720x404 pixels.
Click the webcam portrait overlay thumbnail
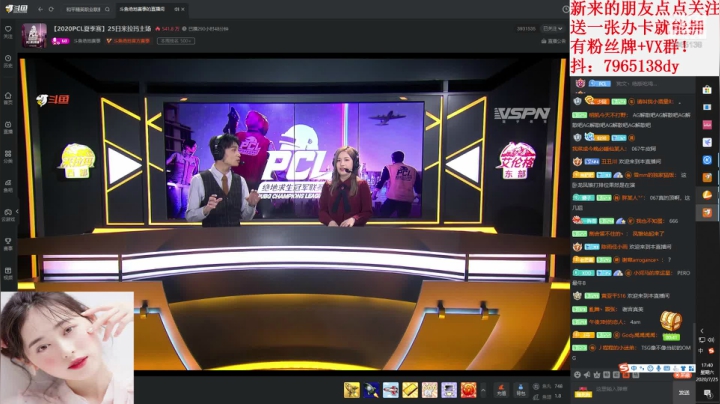(x=67, y=348)
